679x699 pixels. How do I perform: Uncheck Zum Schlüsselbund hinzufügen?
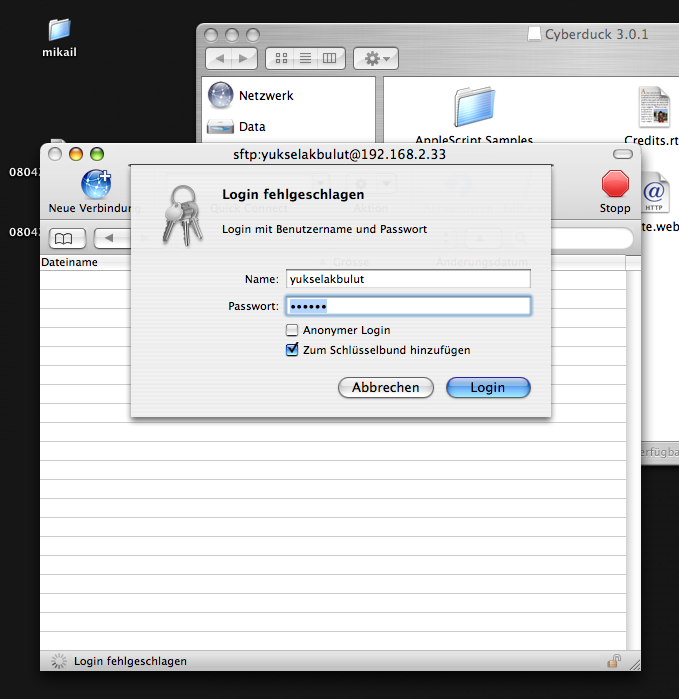[292, 350]
